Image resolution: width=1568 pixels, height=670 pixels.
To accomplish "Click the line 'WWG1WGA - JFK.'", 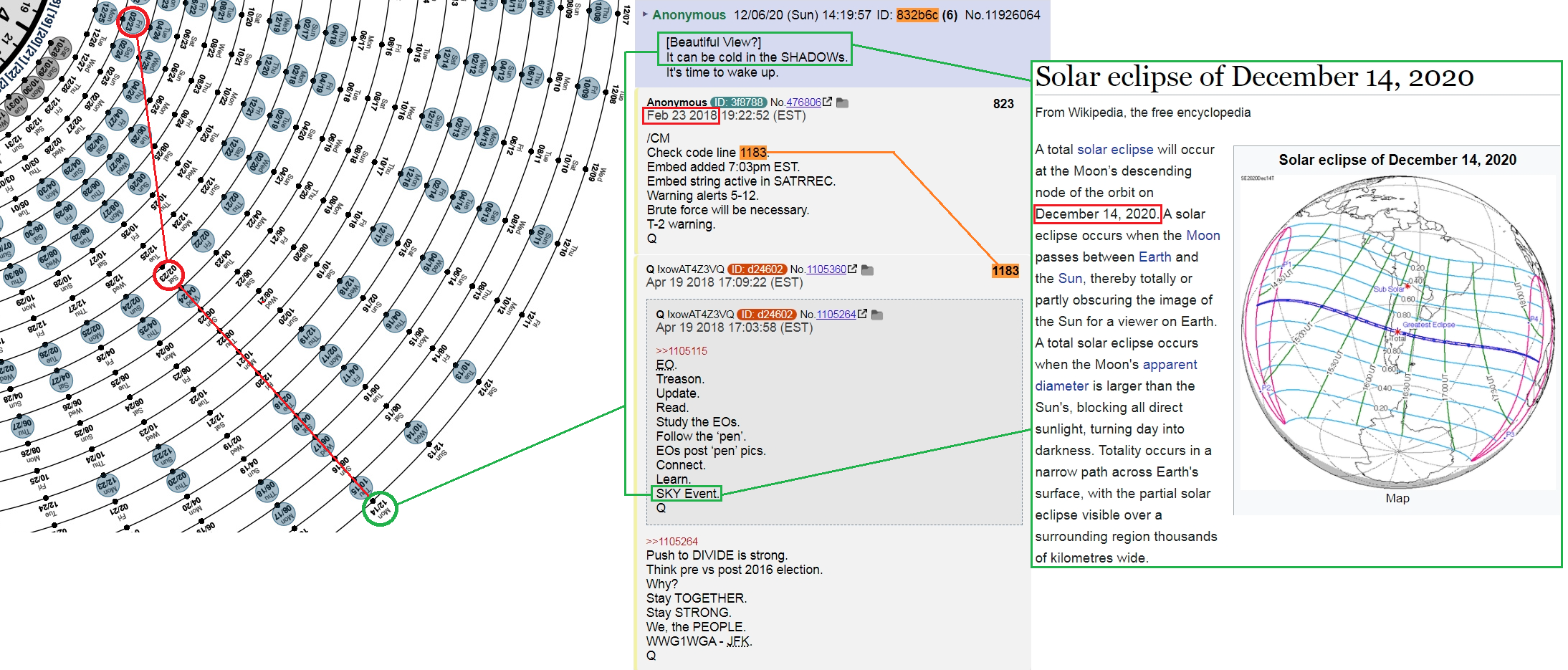I will 699,641.
